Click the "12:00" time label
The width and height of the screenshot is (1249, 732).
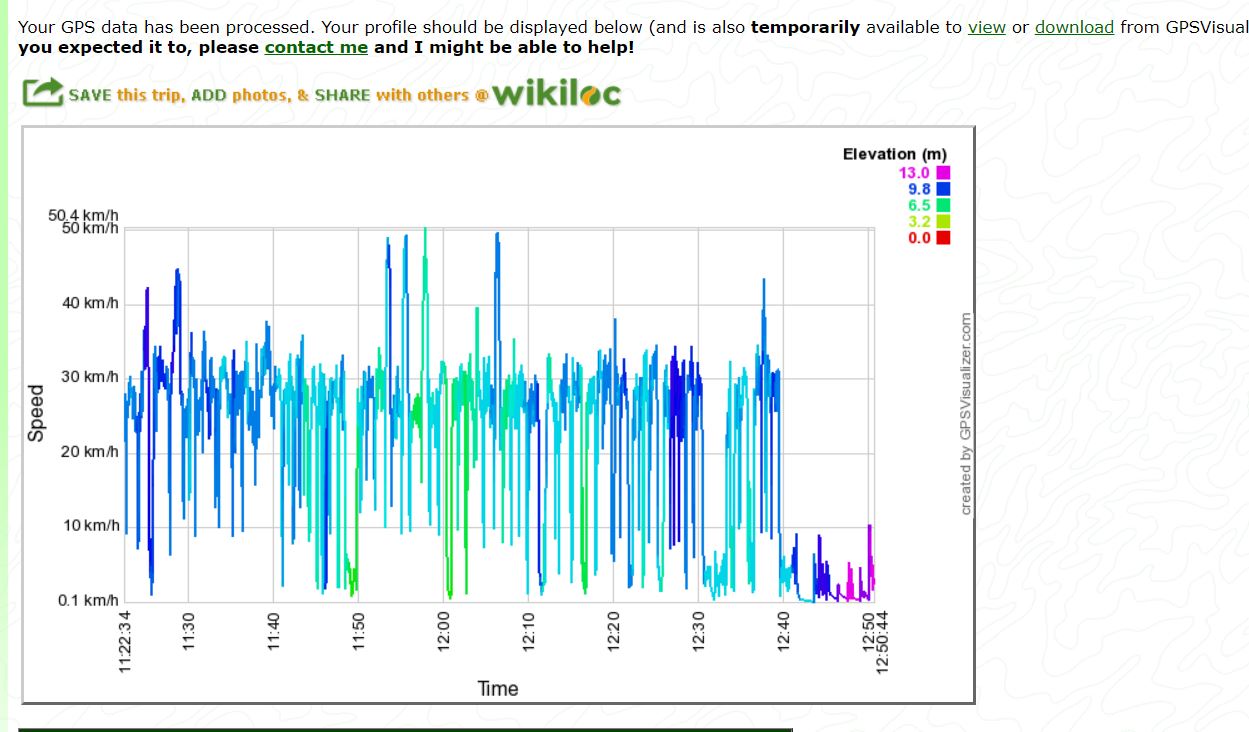(x=443, y=632)
